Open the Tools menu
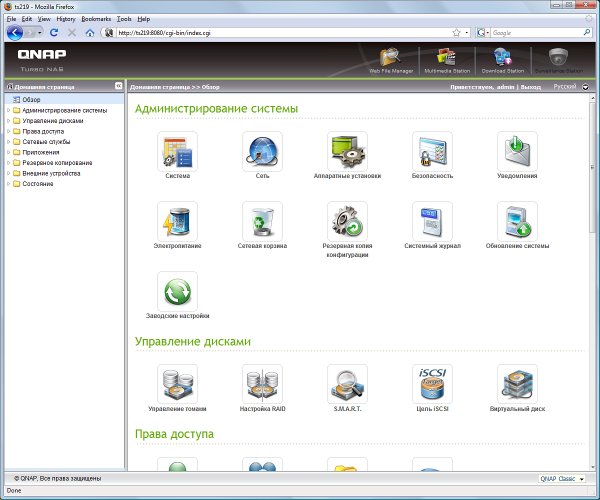The image size is (600, 500). point(124,19)
